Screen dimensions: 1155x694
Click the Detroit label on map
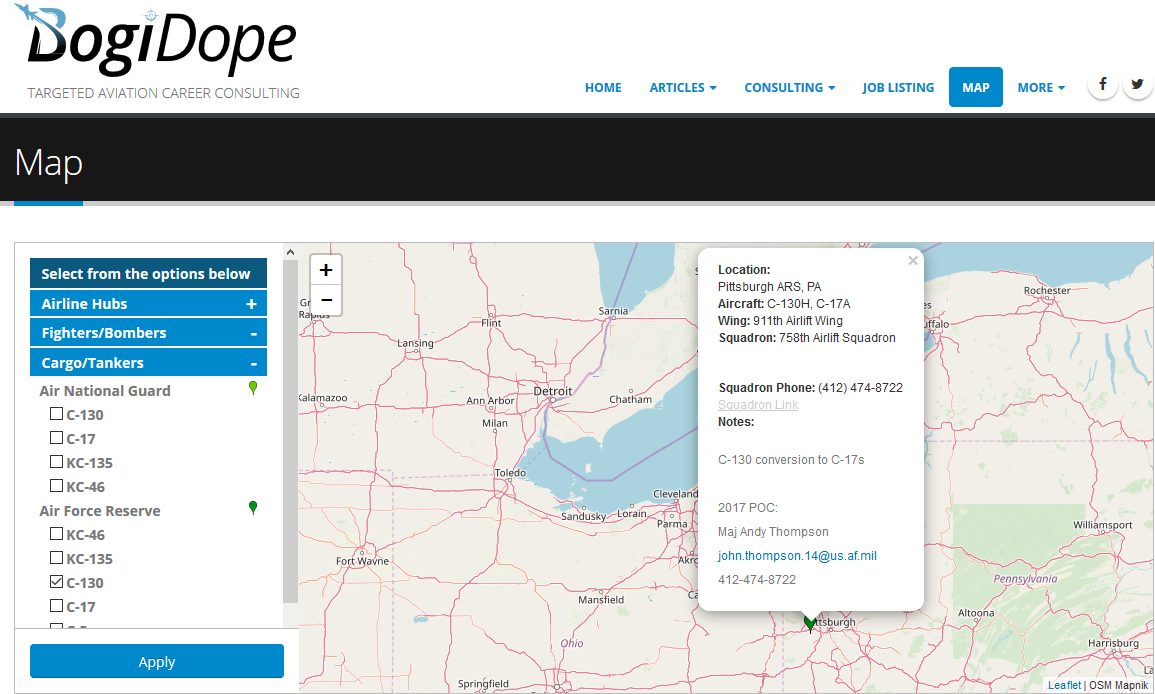552,391
